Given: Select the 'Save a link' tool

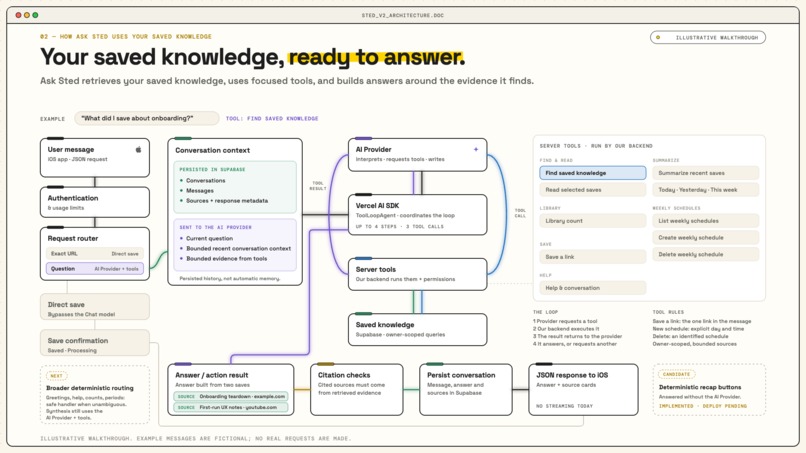Looking at the screenshot, I should [x=593, y=257].
